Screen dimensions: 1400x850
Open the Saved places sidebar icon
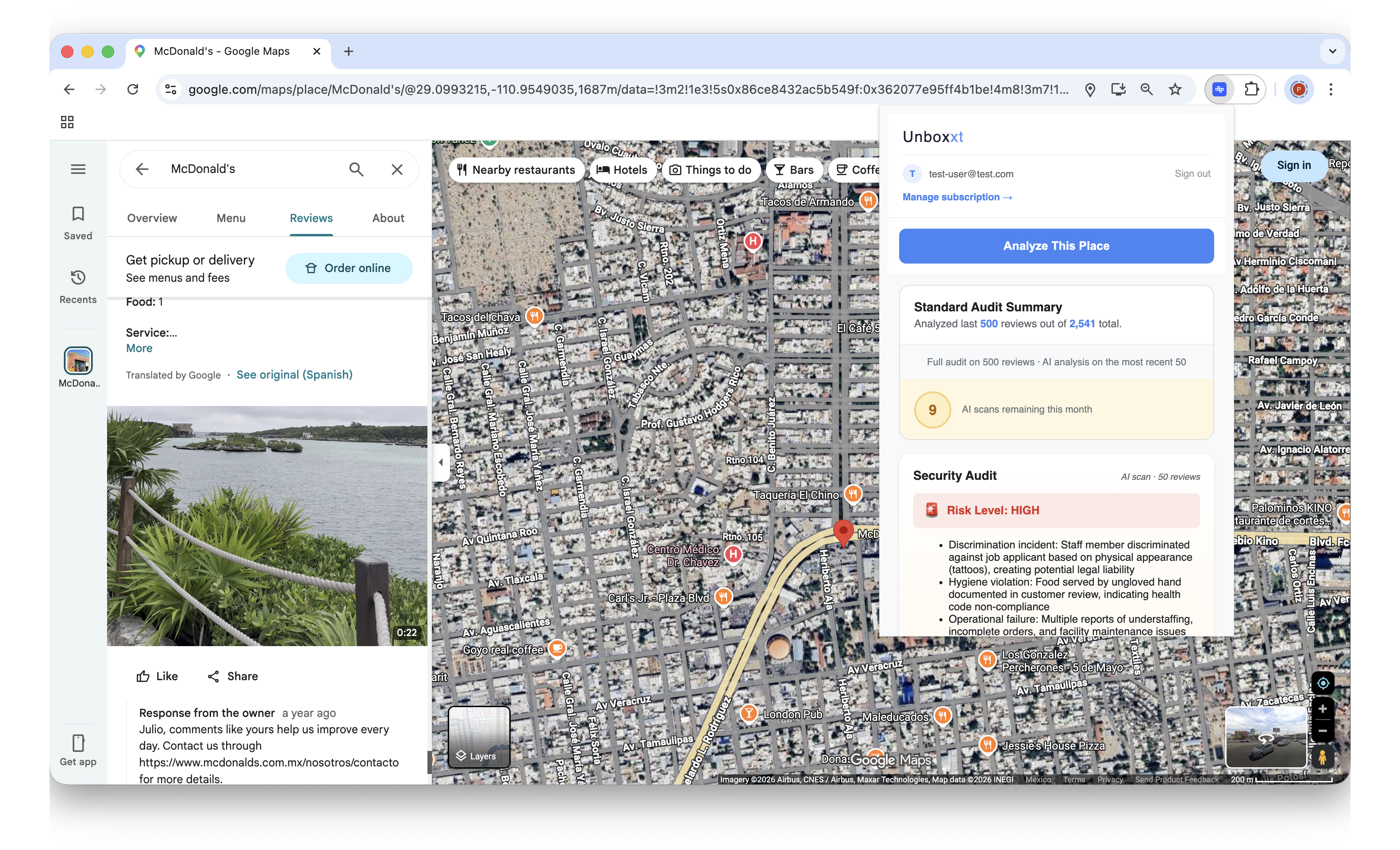click(78, 222)
